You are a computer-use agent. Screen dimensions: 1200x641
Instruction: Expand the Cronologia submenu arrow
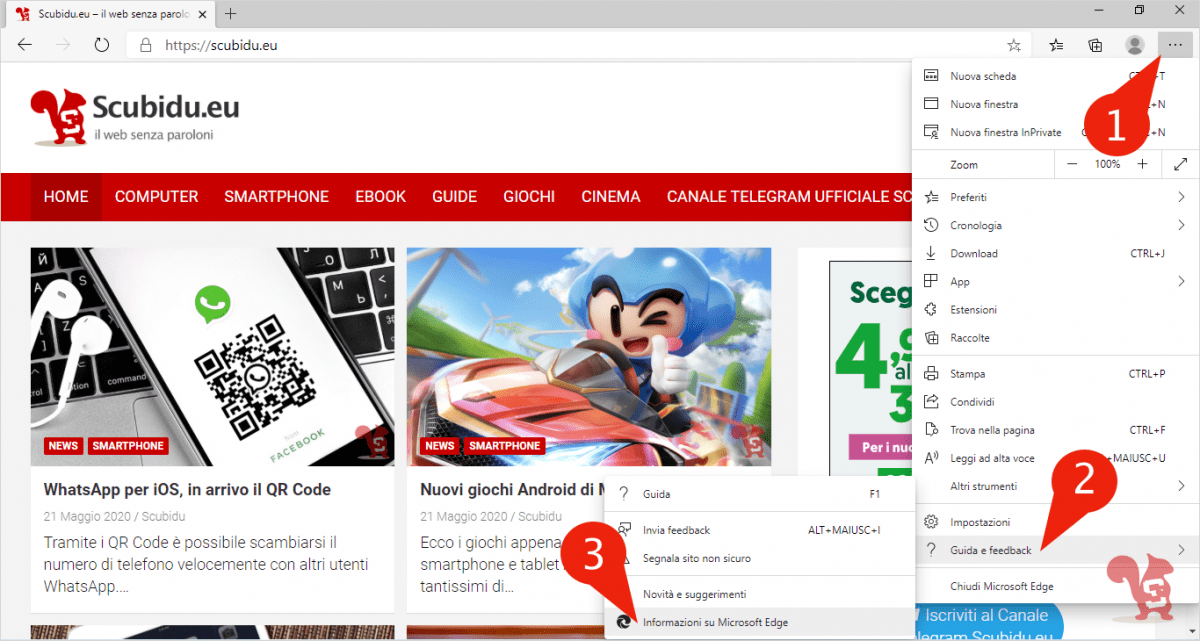click(x=1182, y=225)
